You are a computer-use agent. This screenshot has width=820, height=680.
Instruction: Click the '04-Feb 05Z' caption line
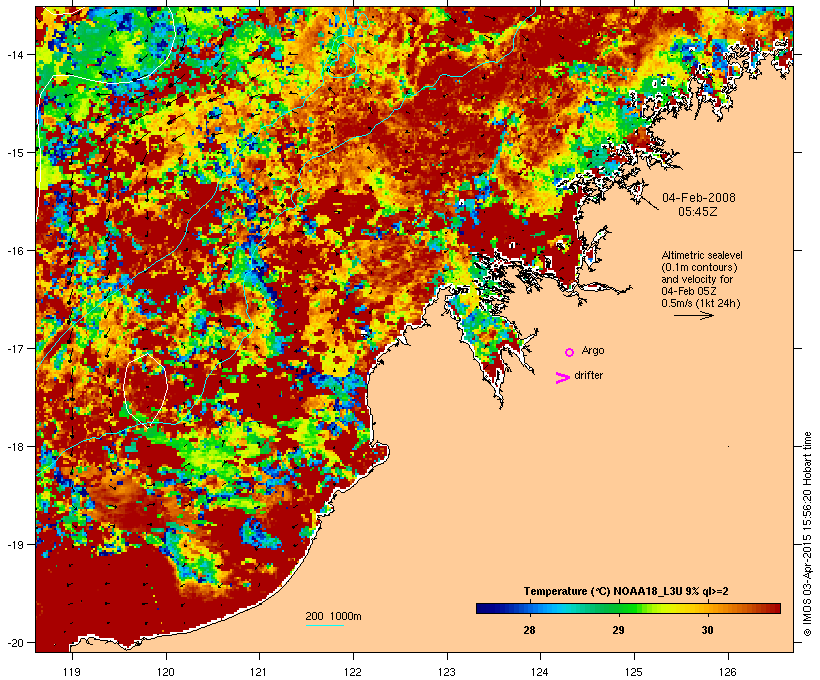tap(689, 291)
